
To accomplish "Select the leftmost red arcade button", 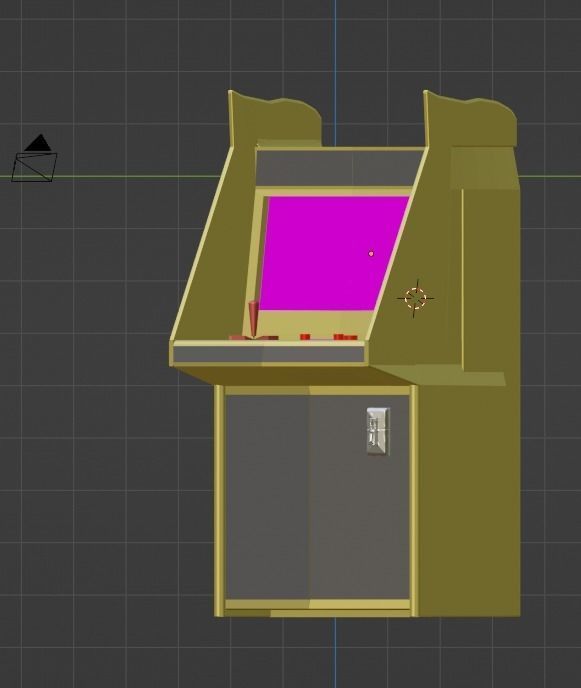I will tap(305, 337).
